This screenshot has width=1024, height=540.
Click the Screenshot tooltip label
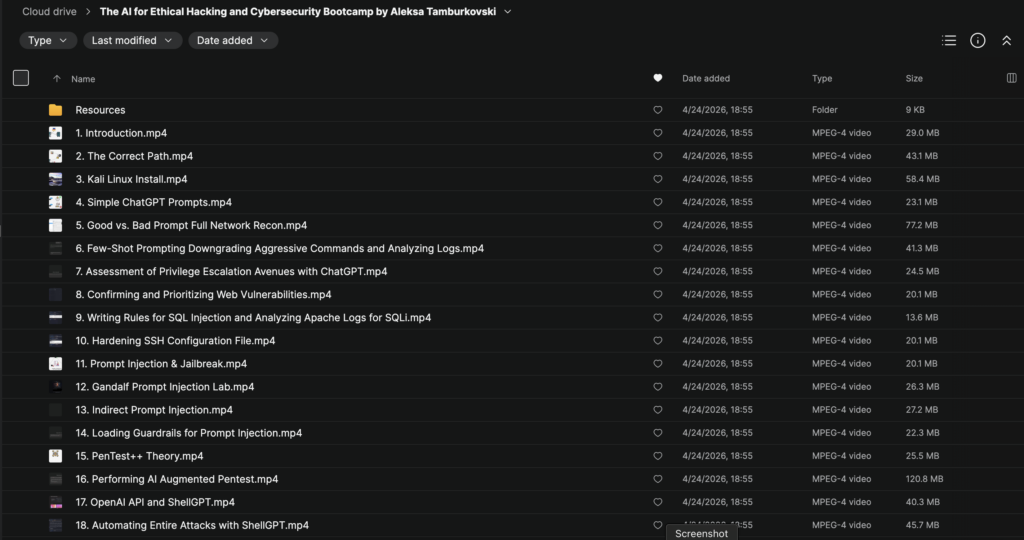coord(701,533)
